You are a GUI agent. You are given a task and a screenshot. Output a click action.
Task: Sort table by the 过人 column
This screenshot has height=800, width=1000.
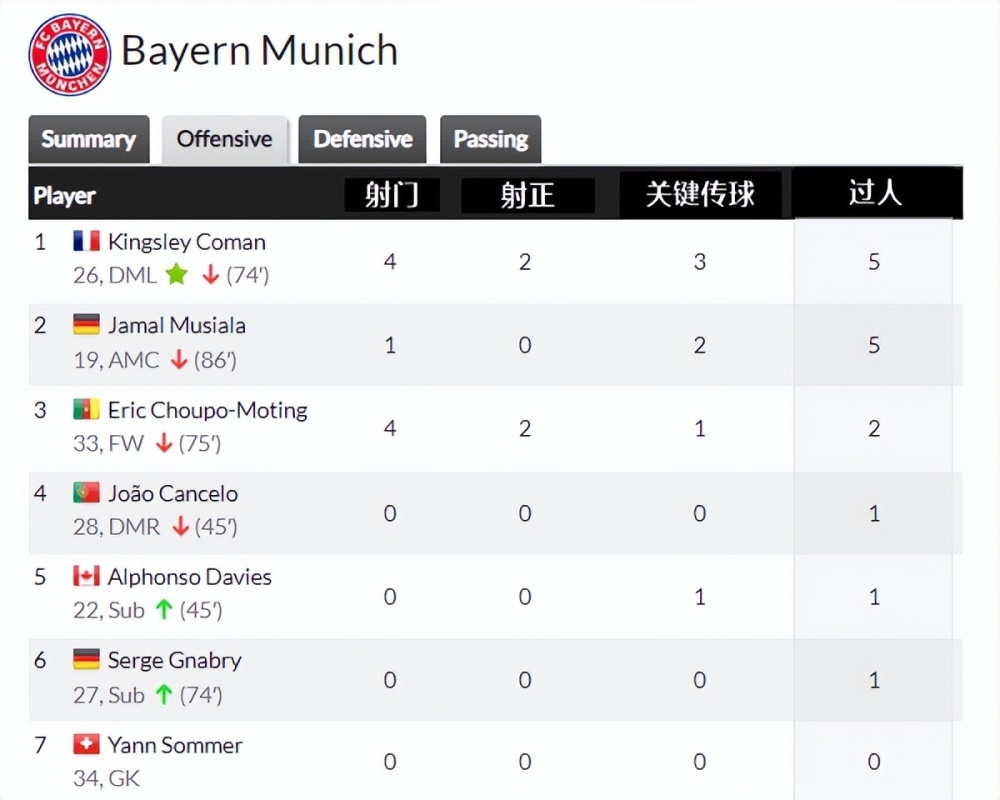[x=875, y=193]
